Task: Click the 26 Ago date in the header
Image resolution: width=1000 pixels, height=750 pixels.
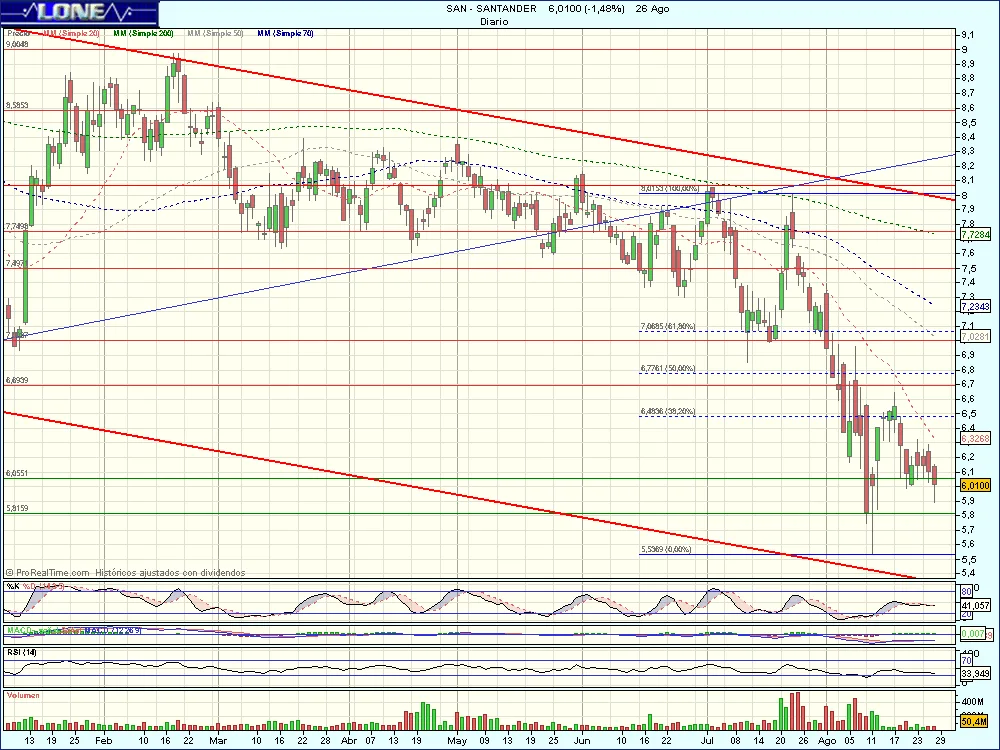Action: [x=652, y=9]
